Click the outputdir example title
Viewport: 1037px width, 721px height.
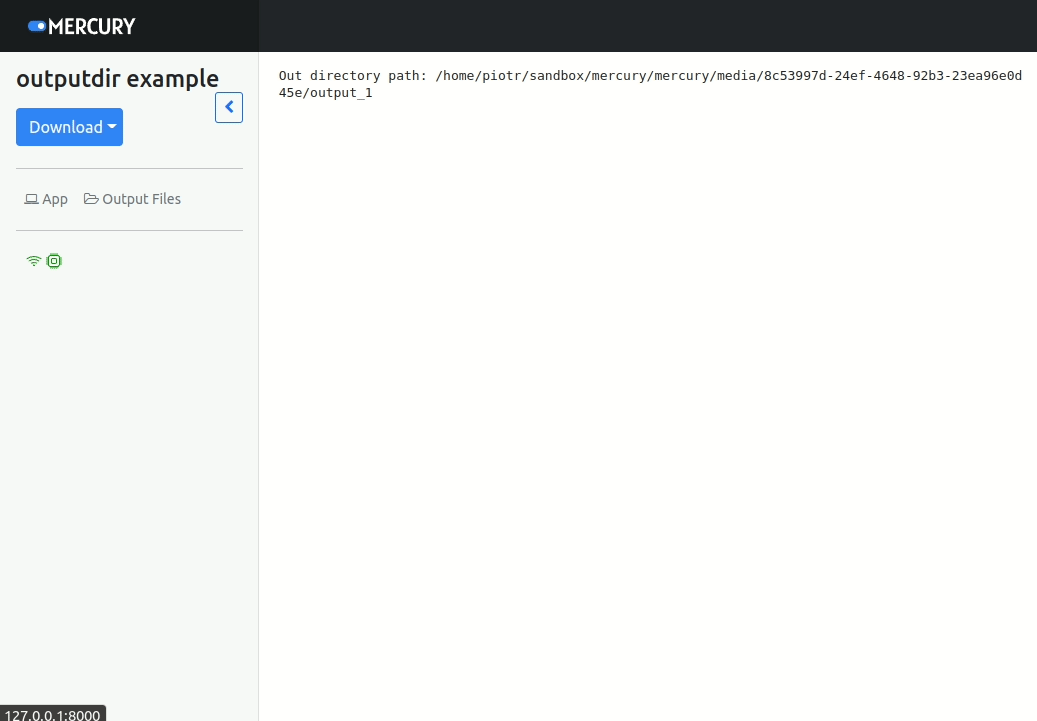(x=117, y=78)
